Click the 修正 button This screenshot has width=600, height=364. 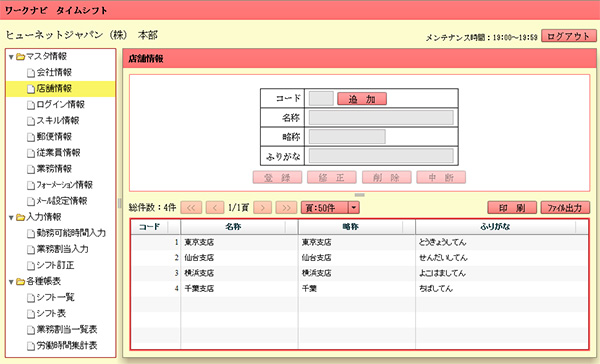332,177
